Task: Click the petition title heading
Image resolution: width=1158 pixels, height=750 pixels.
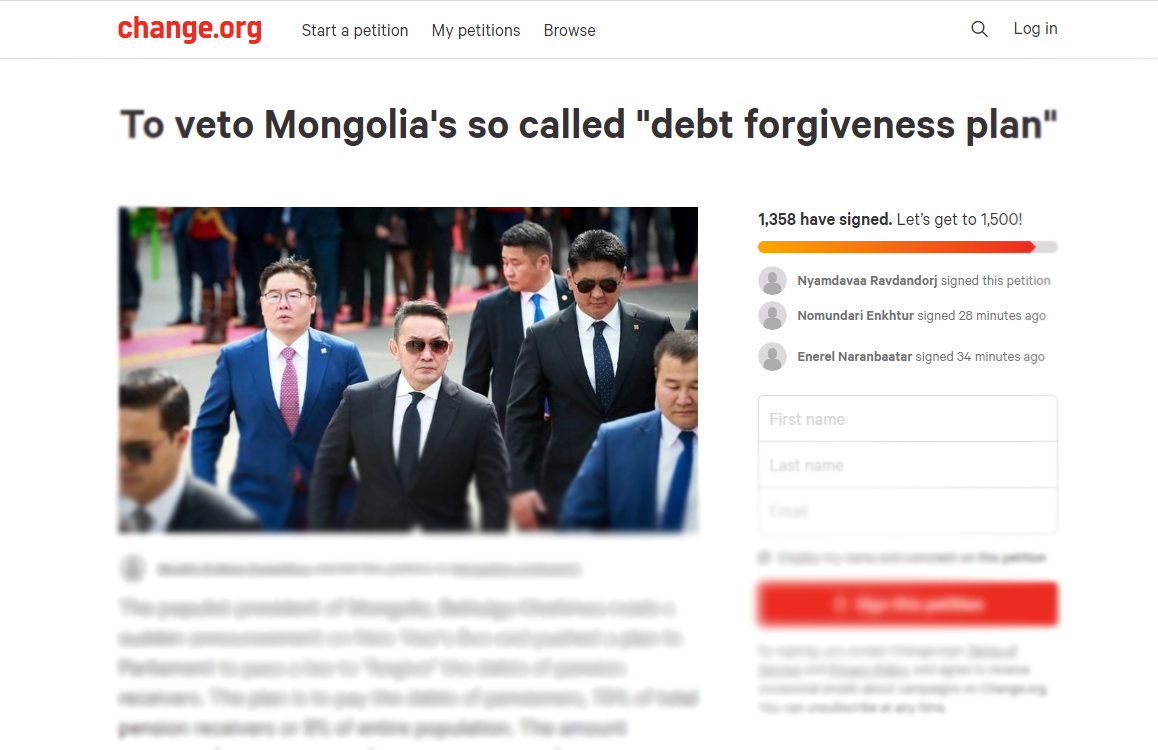Action: 589,124
